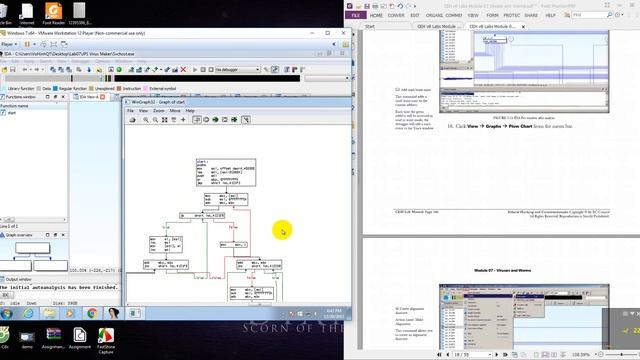Select the IDA View-A tab
640x360 pixels.
pyautogui.click(x=89, y=97)
